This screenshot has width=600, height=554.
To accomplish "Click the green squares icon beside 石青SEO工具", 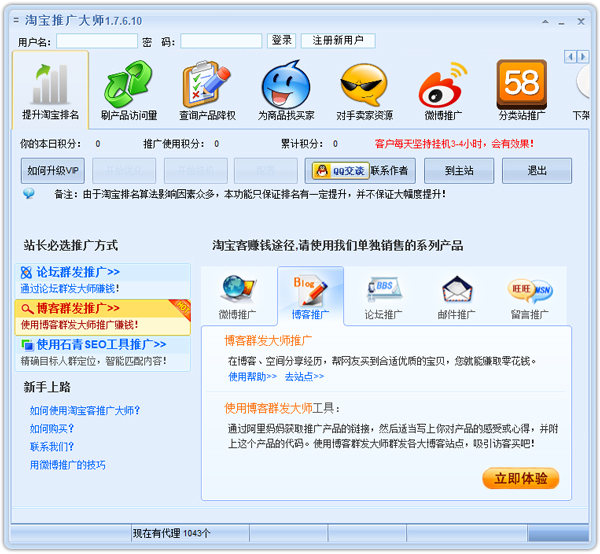I will click(27, 344).
